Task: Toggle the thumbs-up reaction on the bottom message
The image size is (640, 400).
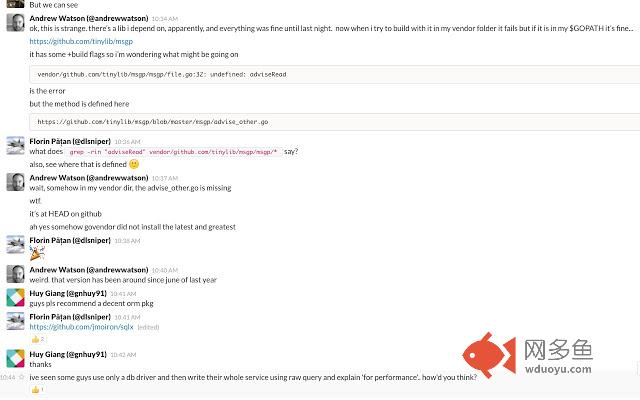Action: tap(38, 389)
